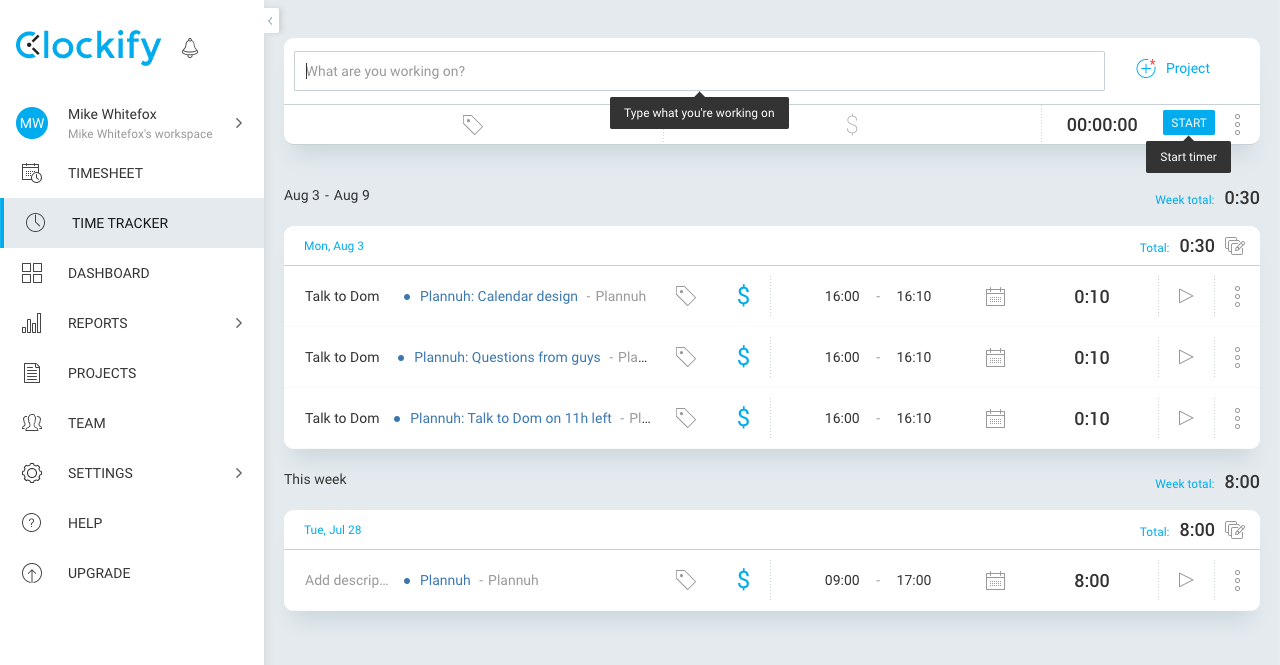
Task: Toggle billable on the Jul 28 Plannuh entry
Action: pyautogui.click(x=743, y=580)
